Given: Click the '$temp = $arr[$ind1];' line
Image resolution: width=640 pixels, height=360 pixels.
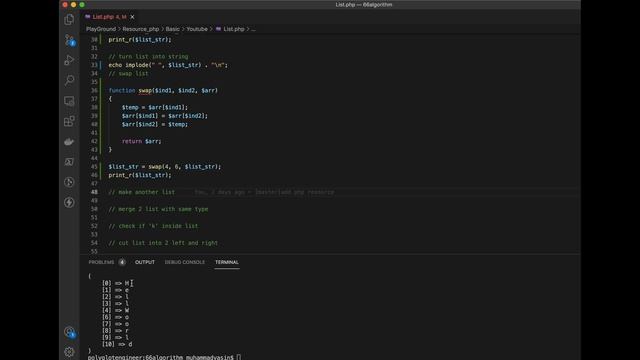Looking at the screenshot, I should (x=155, y=107).
